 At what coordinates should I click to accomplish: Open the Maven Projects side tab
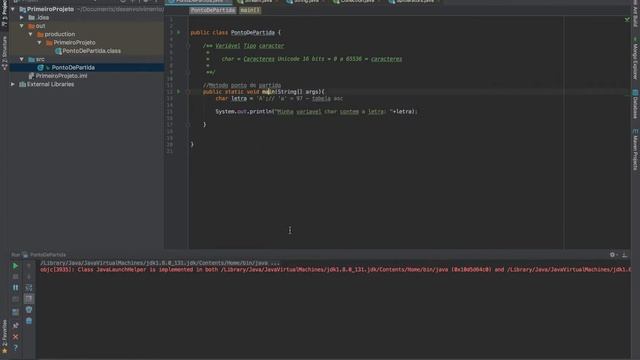coord(636,150)
